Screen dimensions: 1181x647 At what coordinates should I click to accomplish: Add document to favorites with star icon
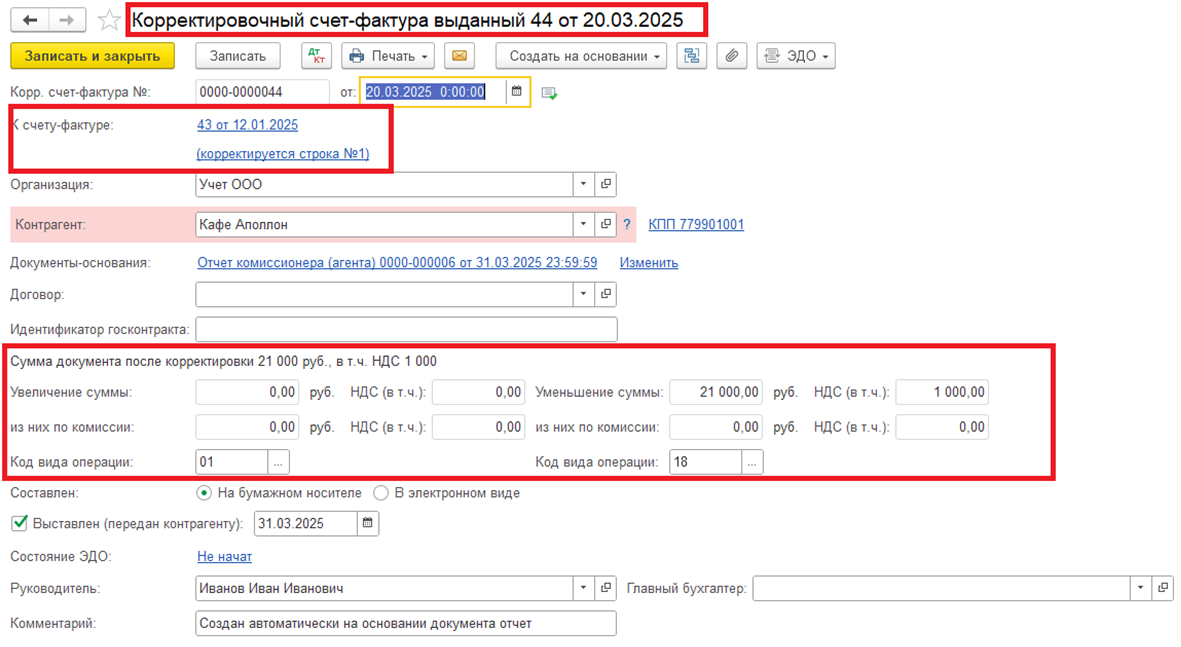pos(109,20)
